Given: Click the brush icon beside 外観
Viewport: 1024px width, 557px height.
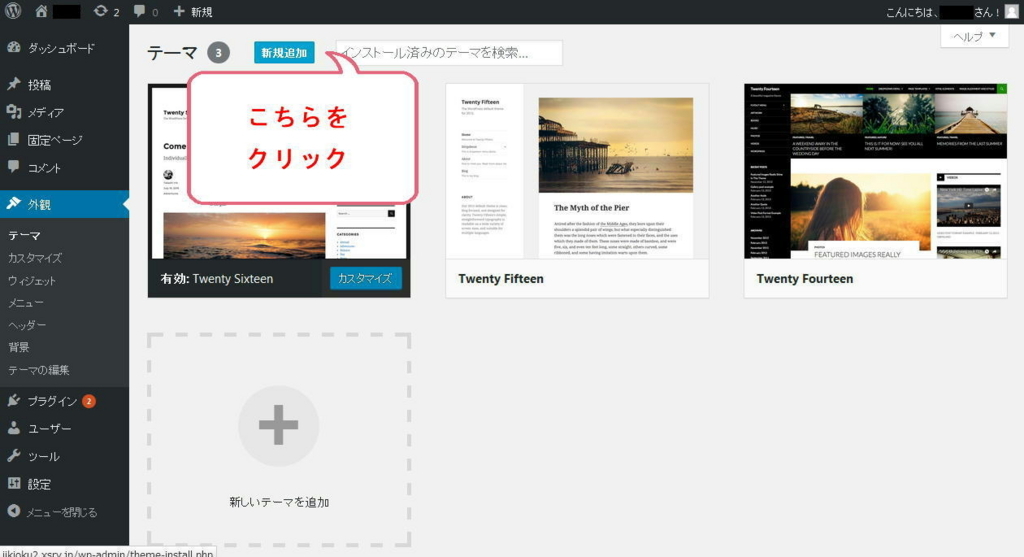Looking at the screenshot, I should click(14, 203).
